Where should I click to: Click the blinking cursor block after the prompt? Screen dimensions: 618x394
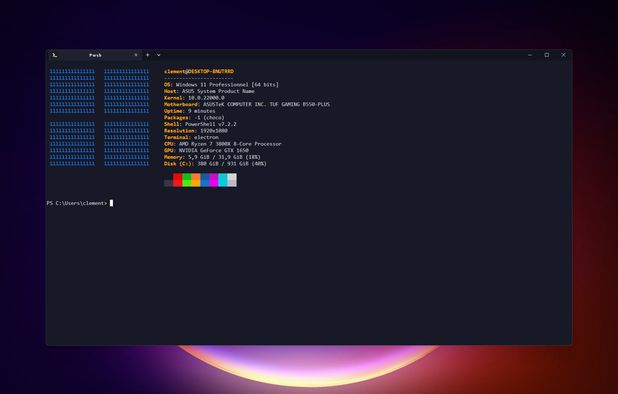pos(112,203)
